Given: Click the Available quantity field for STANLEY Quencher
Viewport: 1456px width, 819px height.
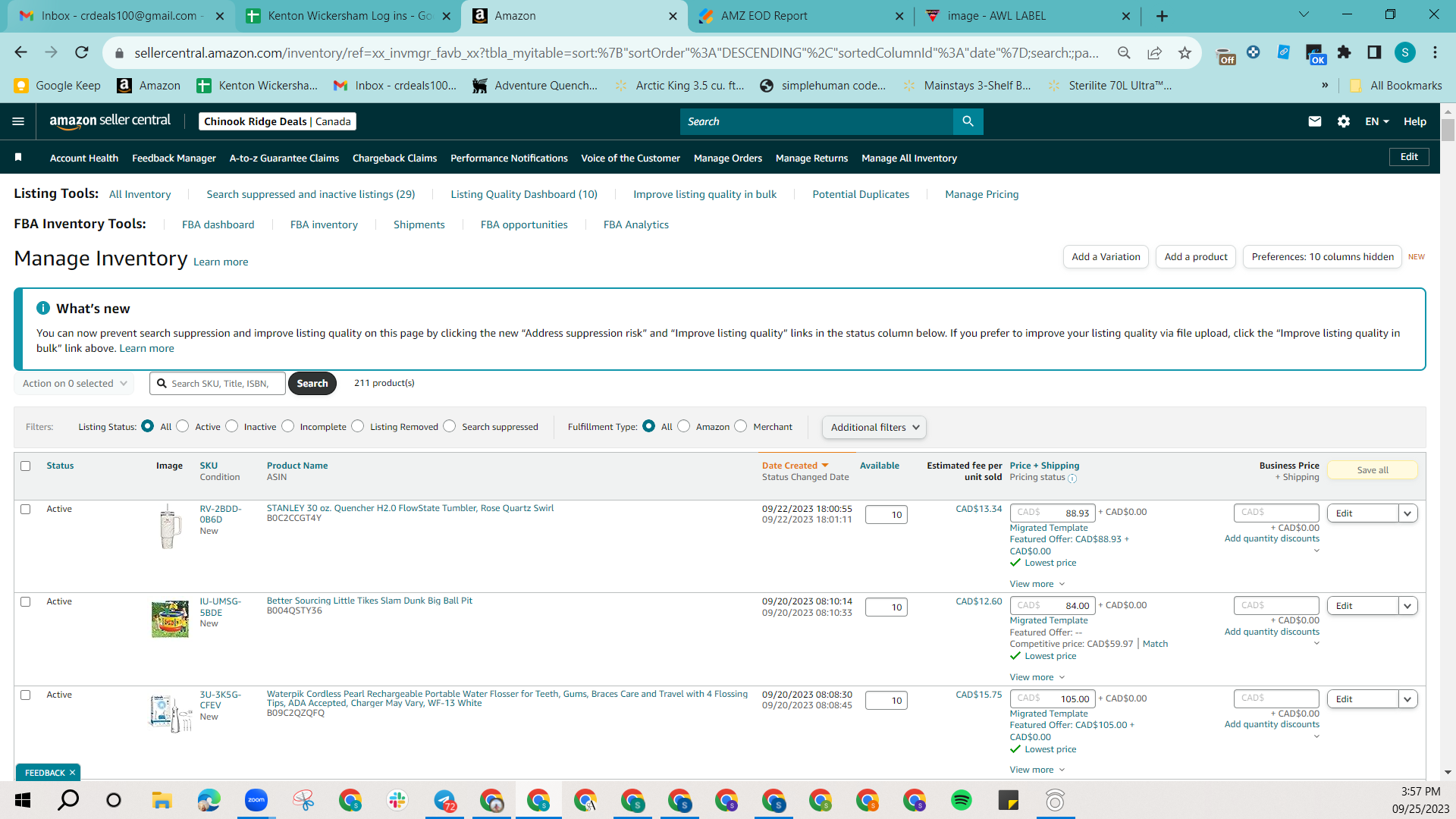Looking at the screenshot, I should (886, 515).
